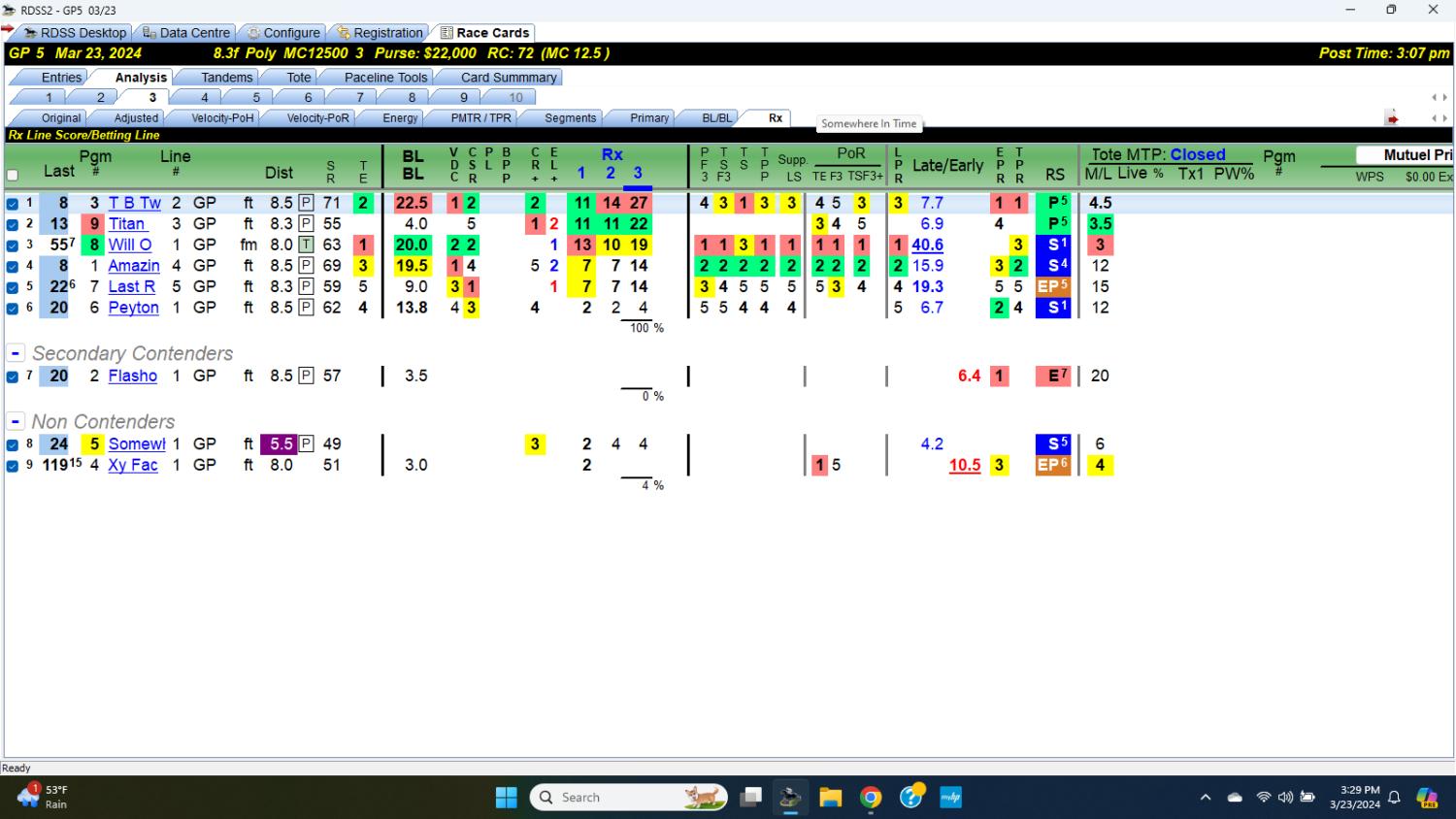Image resolution: width=1456 pixels, height=819 pixels.
Task: Click the Wi-Fi icon in system tray
Action: [x=1263, y=798]
